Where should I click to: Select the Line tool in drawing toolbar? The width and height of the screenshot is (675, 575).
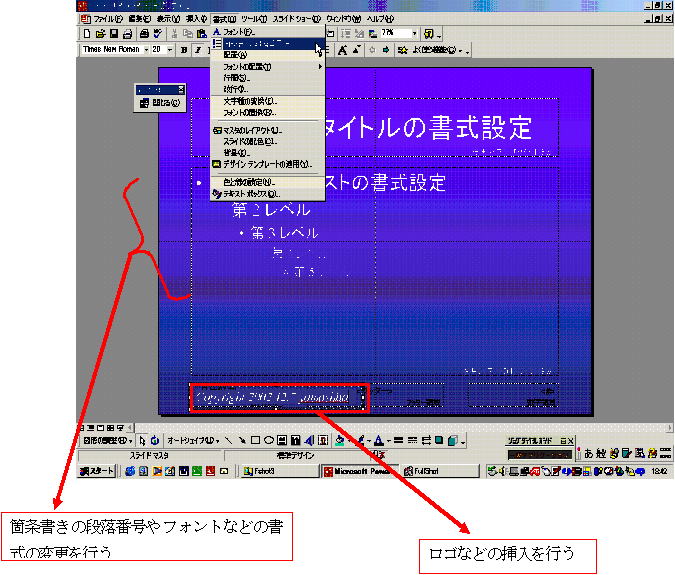click(x=229, y=440)
